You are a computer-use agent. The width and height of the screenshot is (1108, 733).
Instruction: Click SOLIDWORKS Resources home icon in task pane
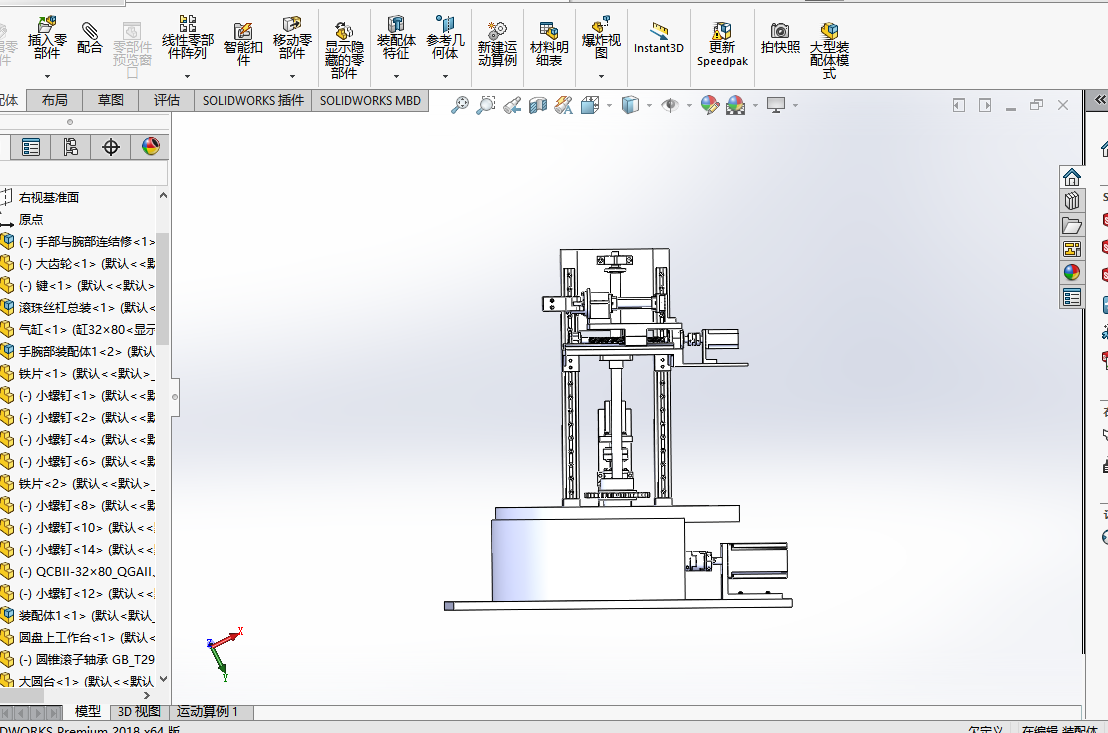1072,177
